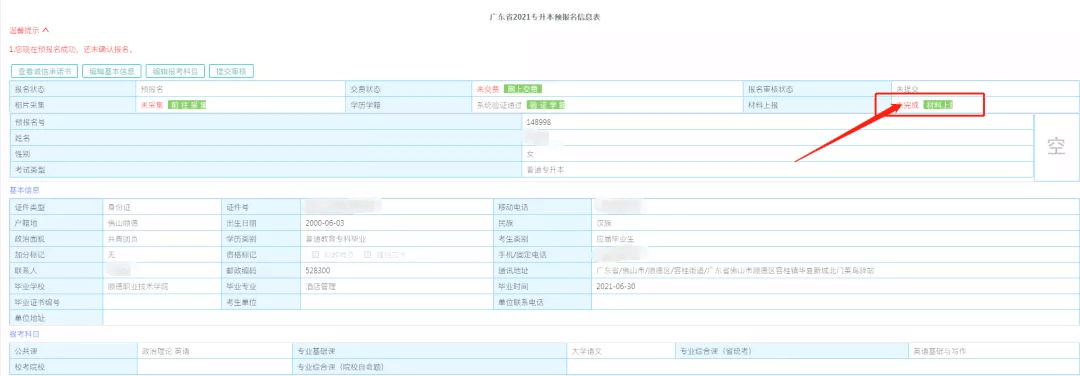Click the 顺德职业技术学院 school value
Screen dimensions: 1080x376
click(x=138, y=286)
